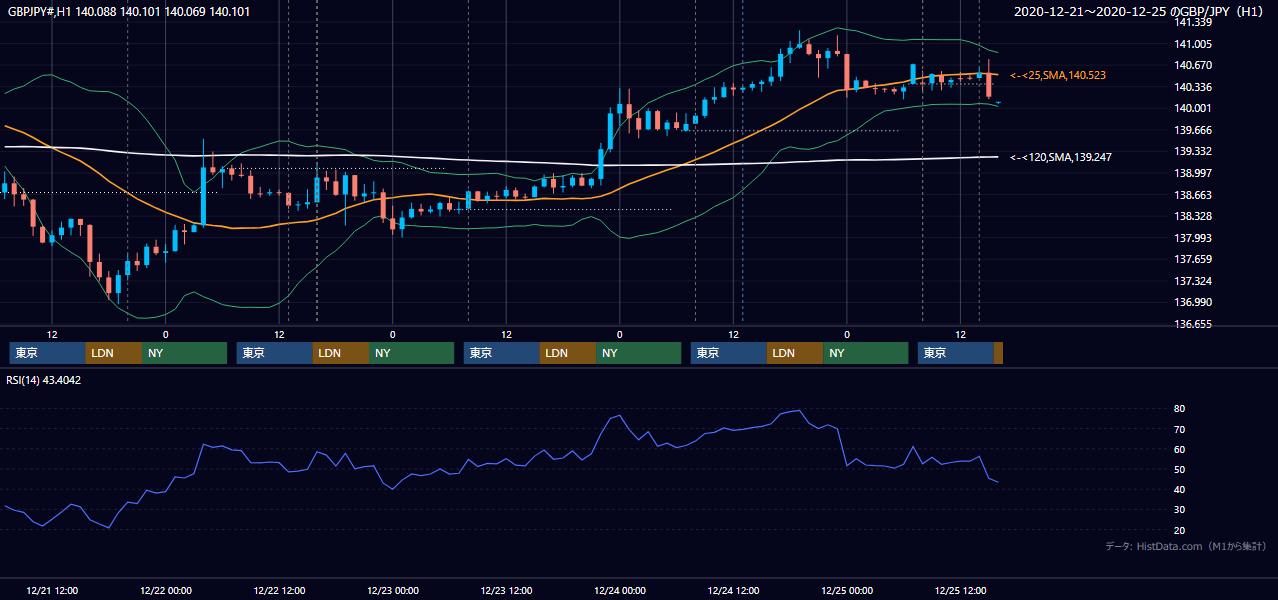
Task: Click the 12/24 12:00 time axis label
Action: click(x=733, y=590)
